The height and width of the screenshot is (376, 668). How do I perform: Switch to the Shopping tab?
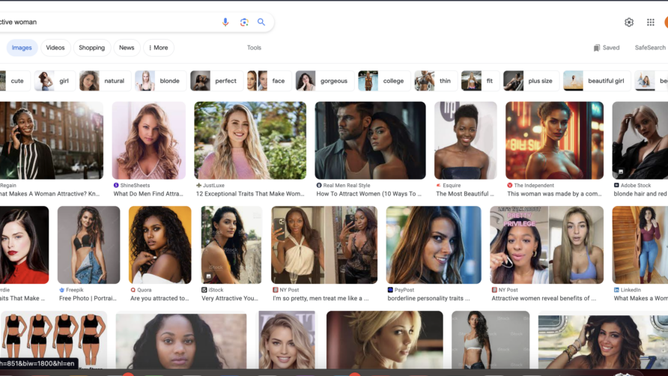92,48
